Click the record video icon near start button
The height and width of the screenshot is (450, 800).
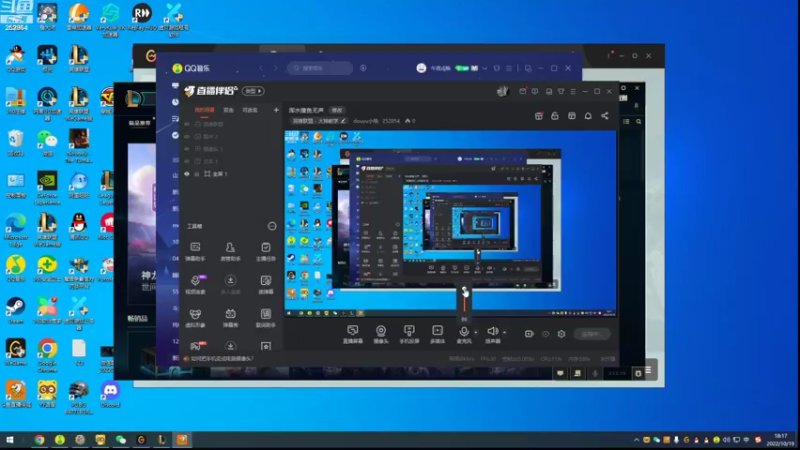(529, 334)
